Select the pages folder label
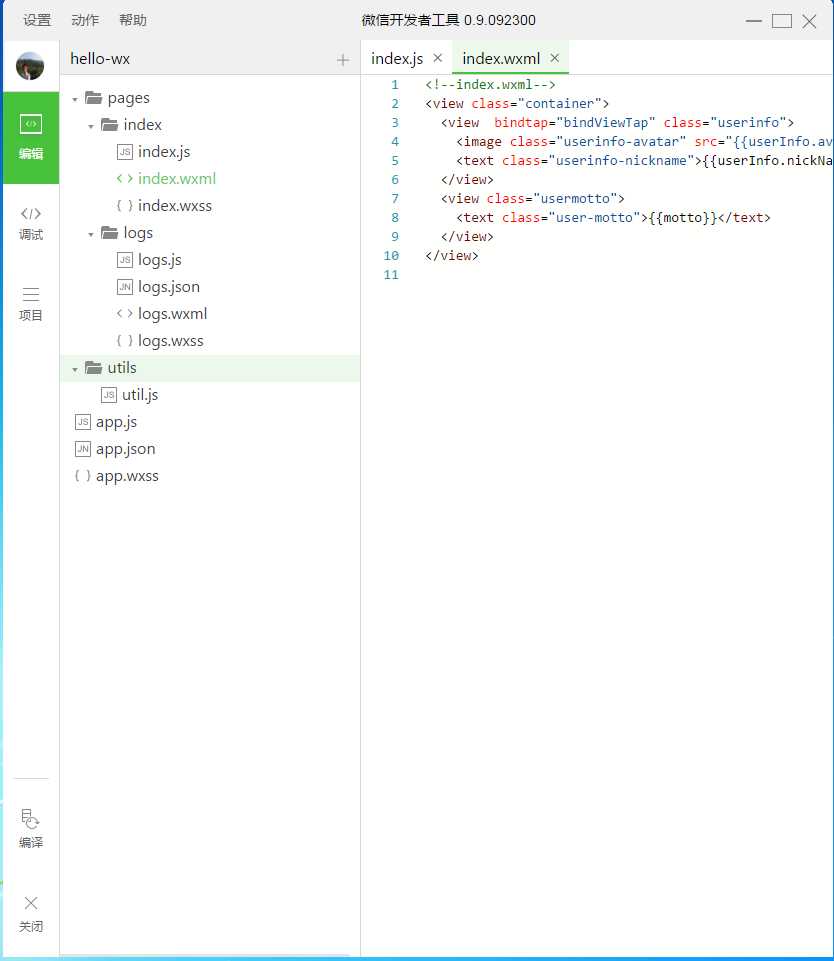 [x=129, y=98]
